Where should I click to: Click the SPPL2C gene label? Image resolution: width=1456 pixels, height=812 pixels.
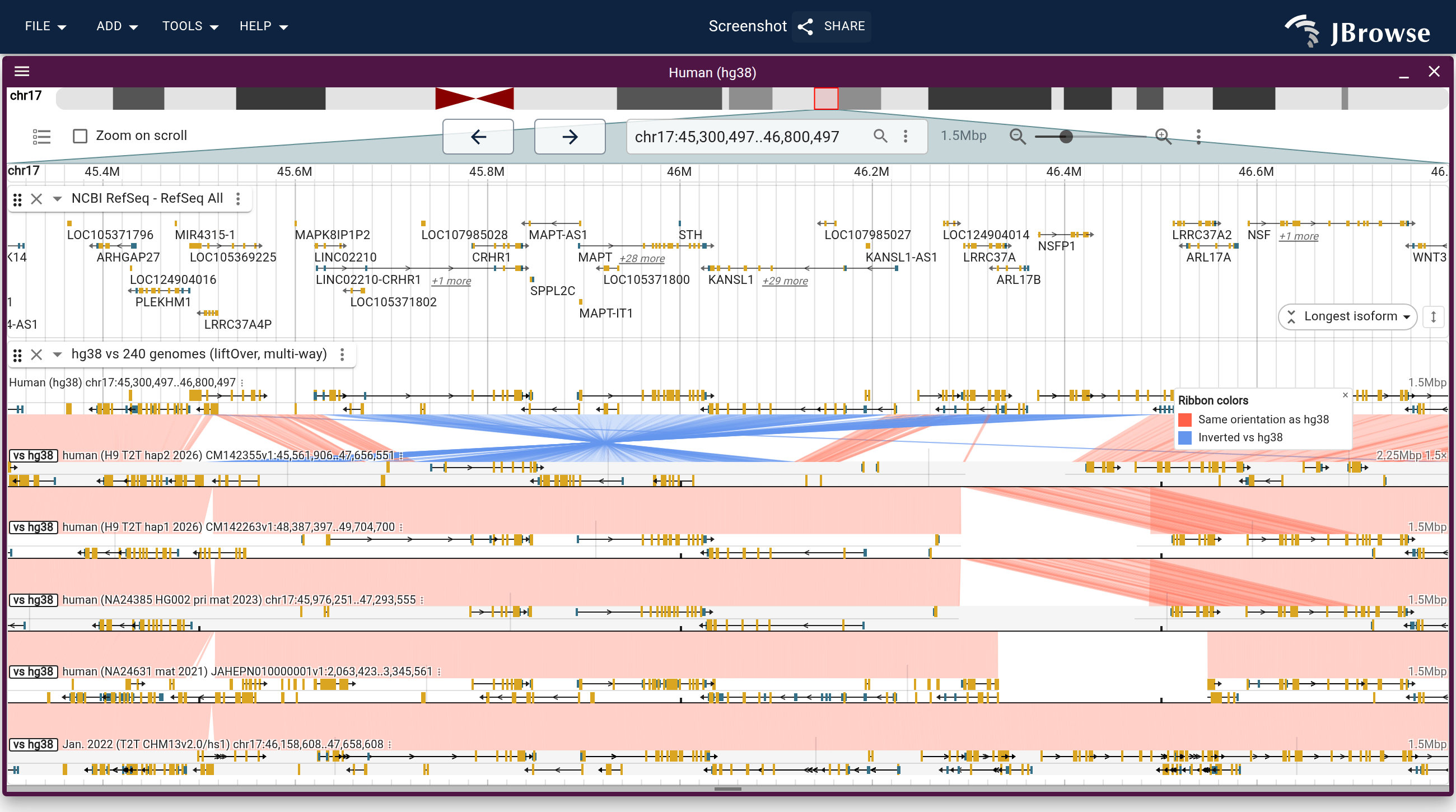click(553, 291)
